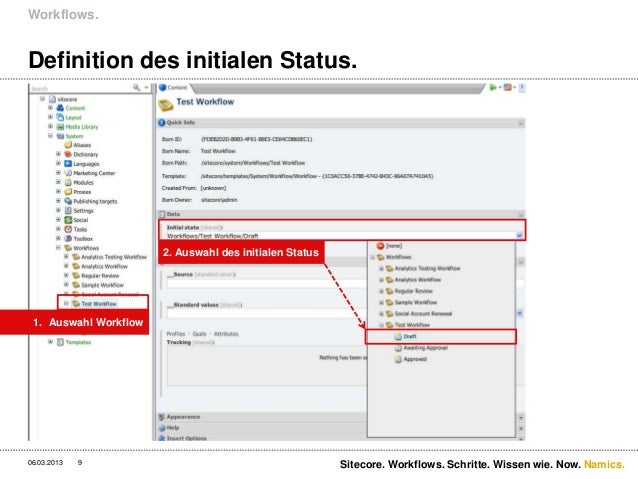Expand the Content tree node

[x=50, y=108]
